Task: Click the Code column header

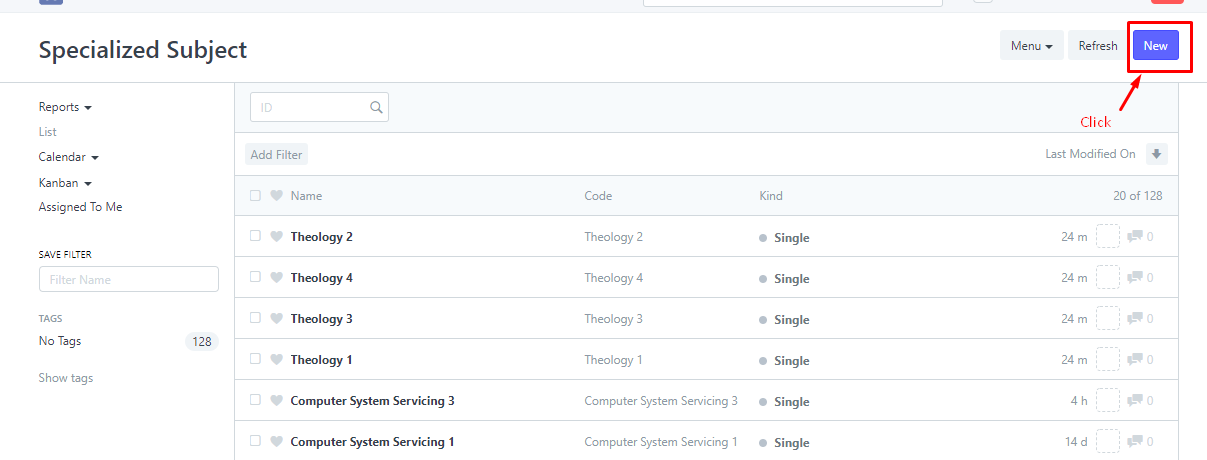Action: 598,196
